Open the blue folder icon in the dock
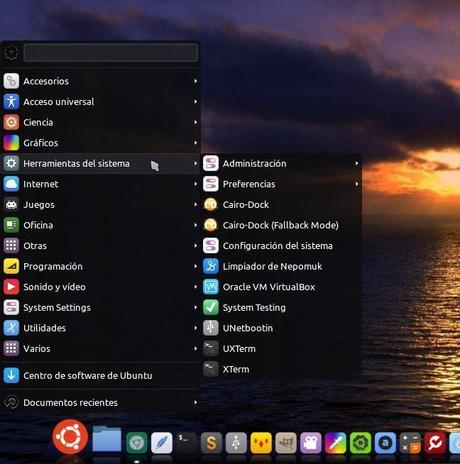460x464 pixels. click(107, 439)
